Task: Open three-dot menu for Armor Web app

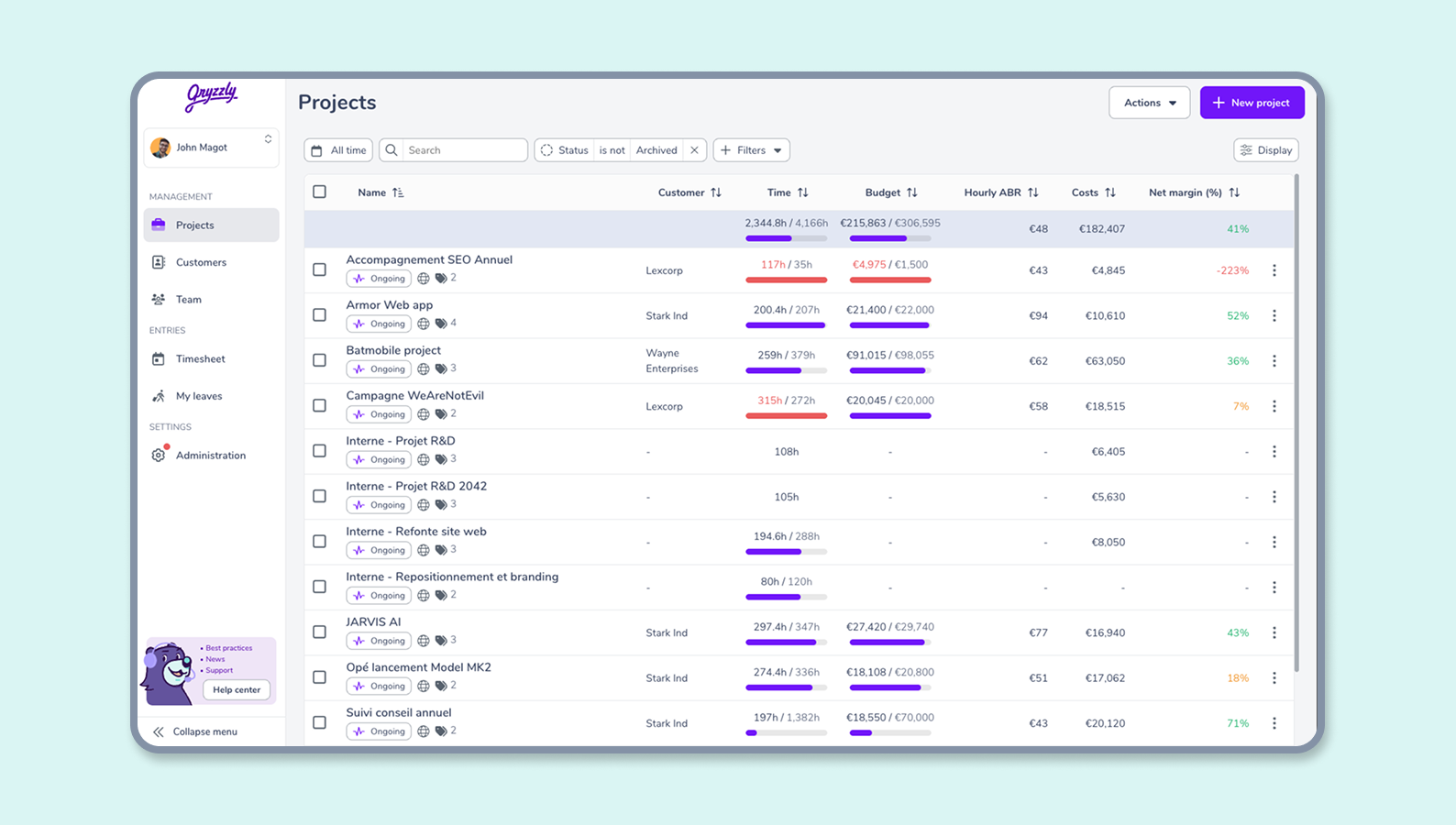Action: (1274, 315)
